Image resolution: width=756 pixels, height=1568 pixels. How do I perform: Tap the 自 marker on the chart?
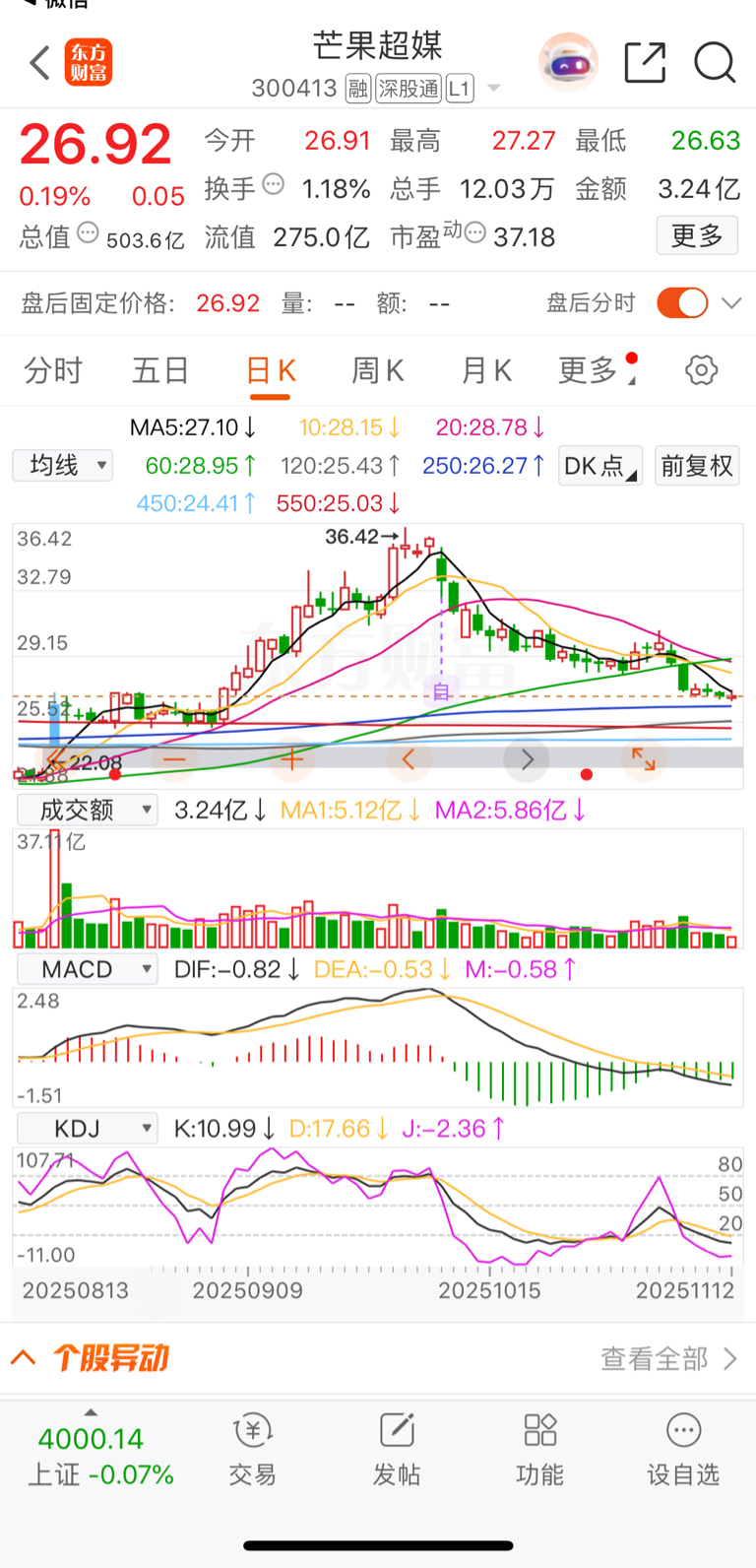[x=441, y=691]
